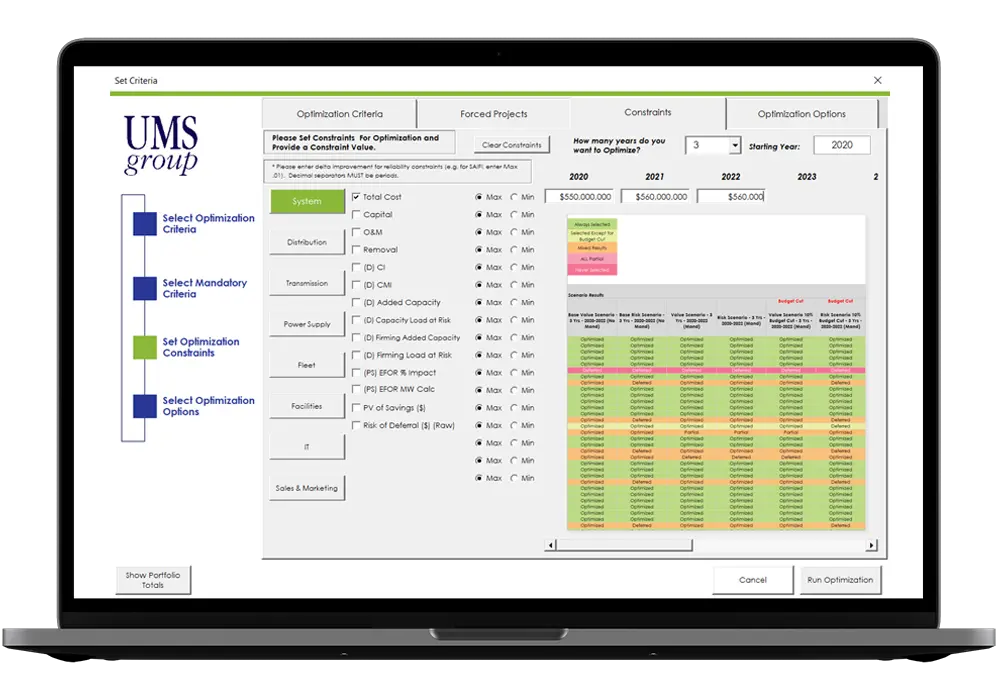Click the green square beside Set Optimization Constraints
This screenshot has width=1000, height=700.
pyautogui.click(x=145, y=347)
